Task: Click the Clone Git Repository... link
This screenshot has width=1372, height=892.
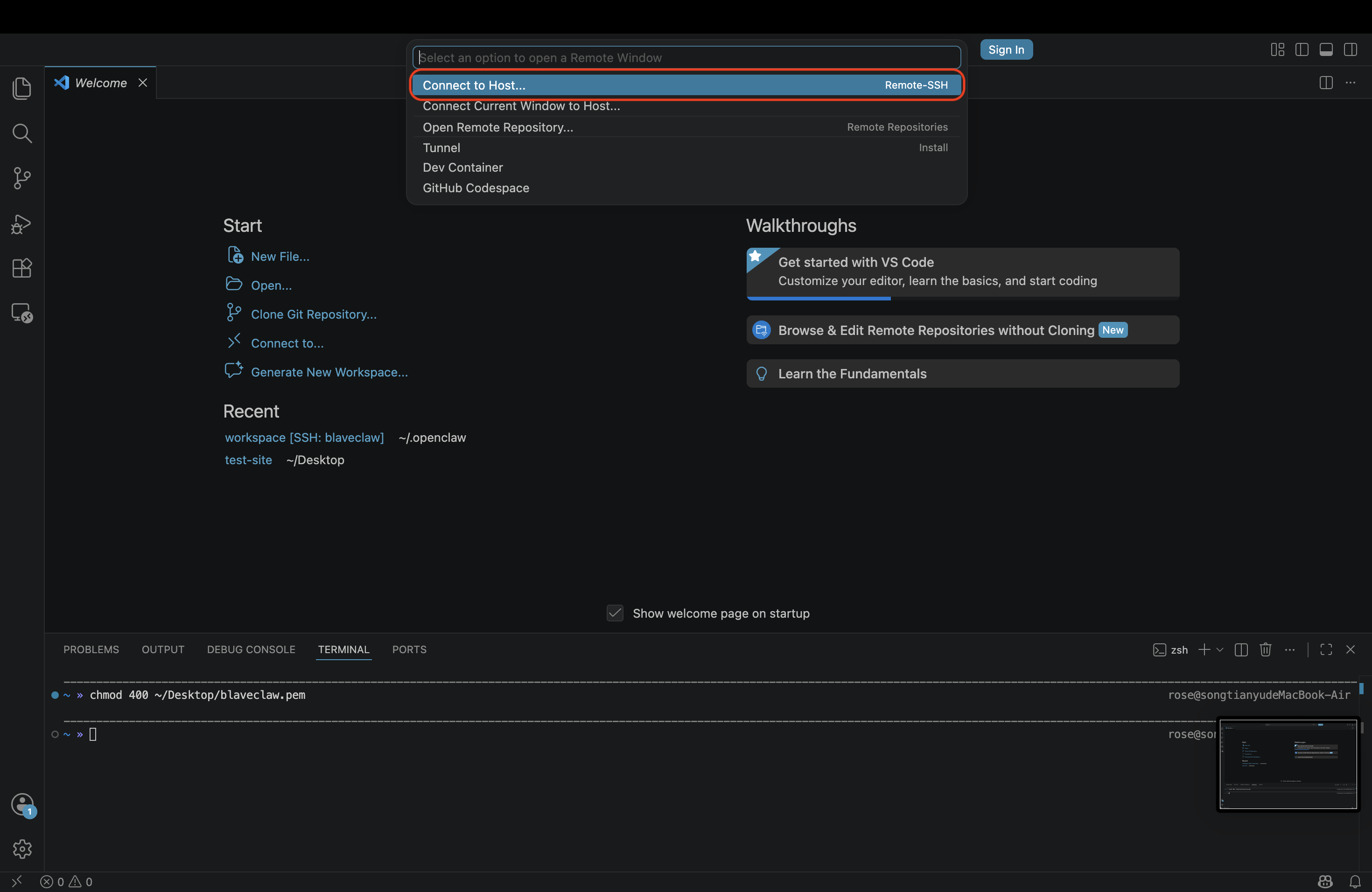Action: tap(314, 314)
